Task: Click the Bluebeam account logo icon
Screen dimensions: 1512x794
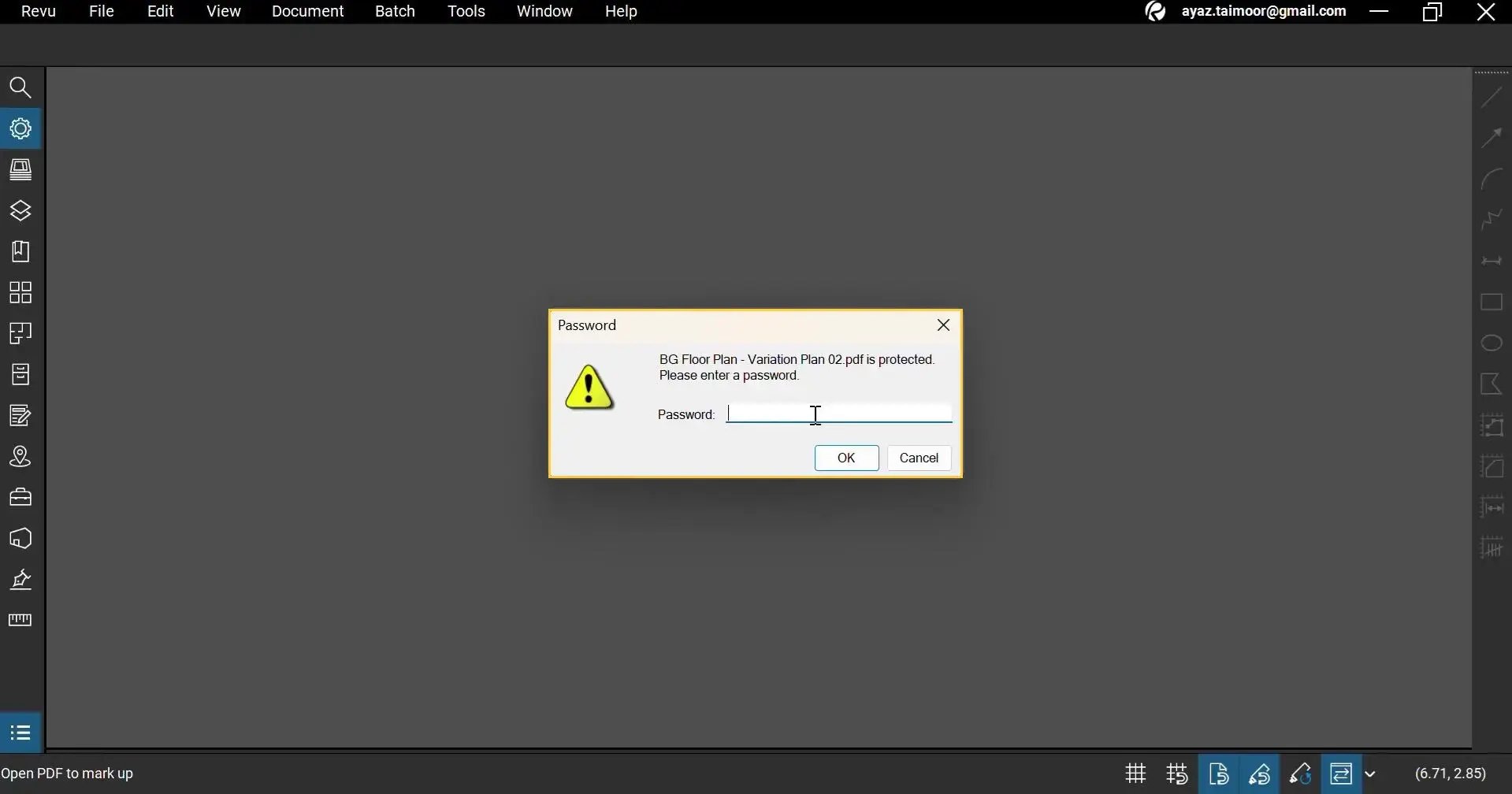Action: point(1156,11)
